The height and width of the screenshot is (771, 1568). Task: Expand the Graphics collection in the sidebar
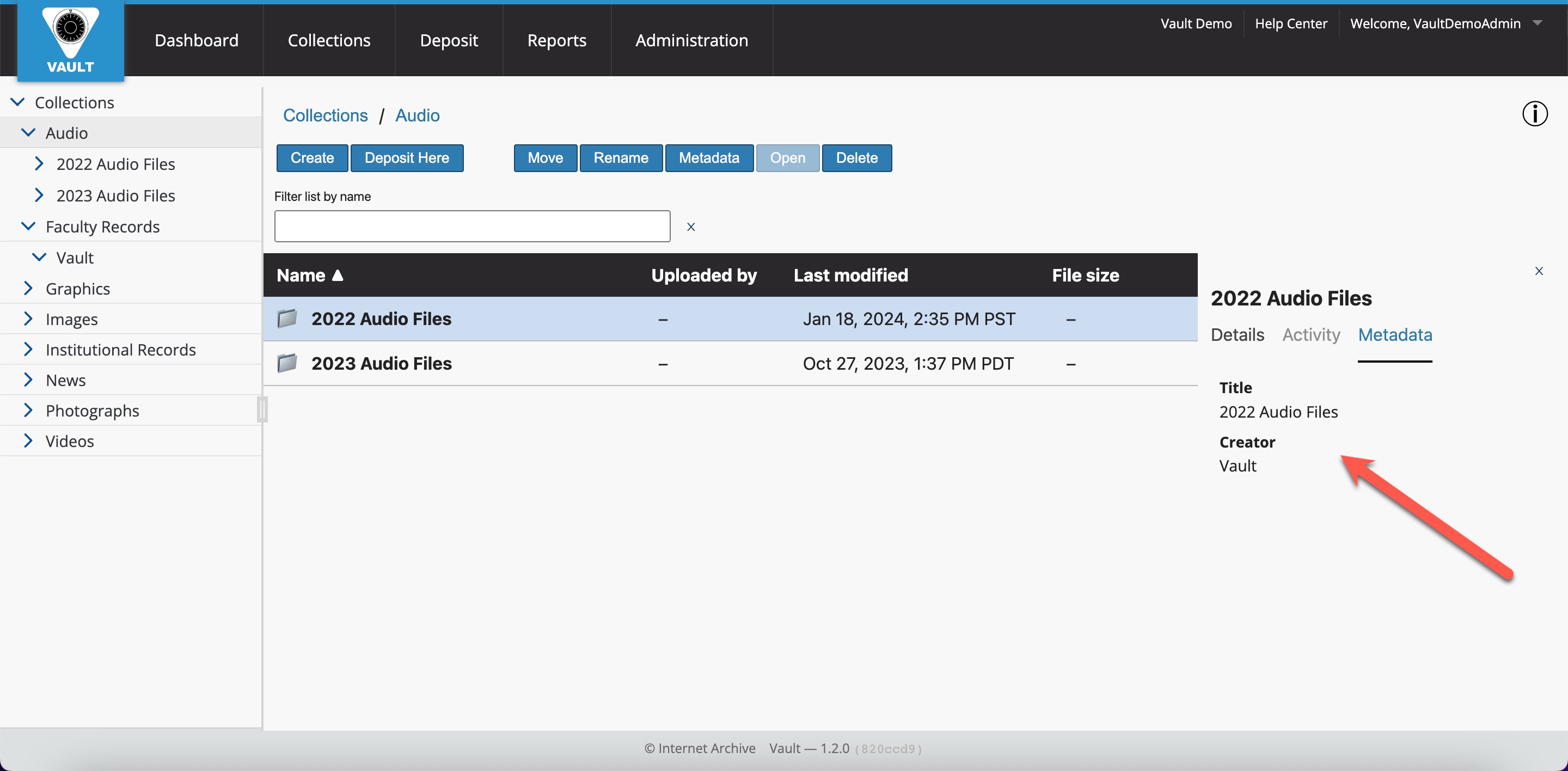point(28,289)
